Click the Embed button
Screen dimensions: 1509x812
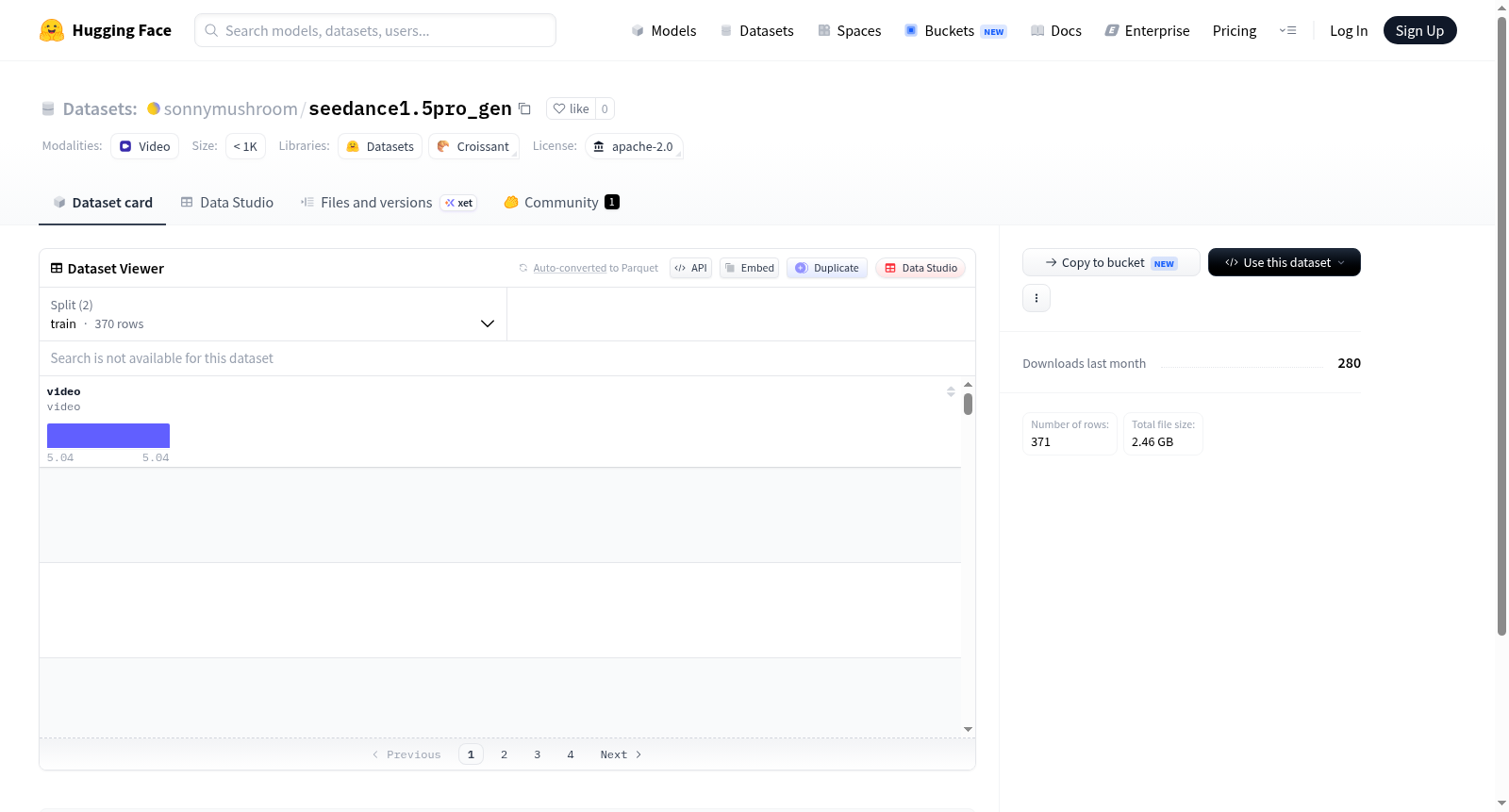click(750, 268)
